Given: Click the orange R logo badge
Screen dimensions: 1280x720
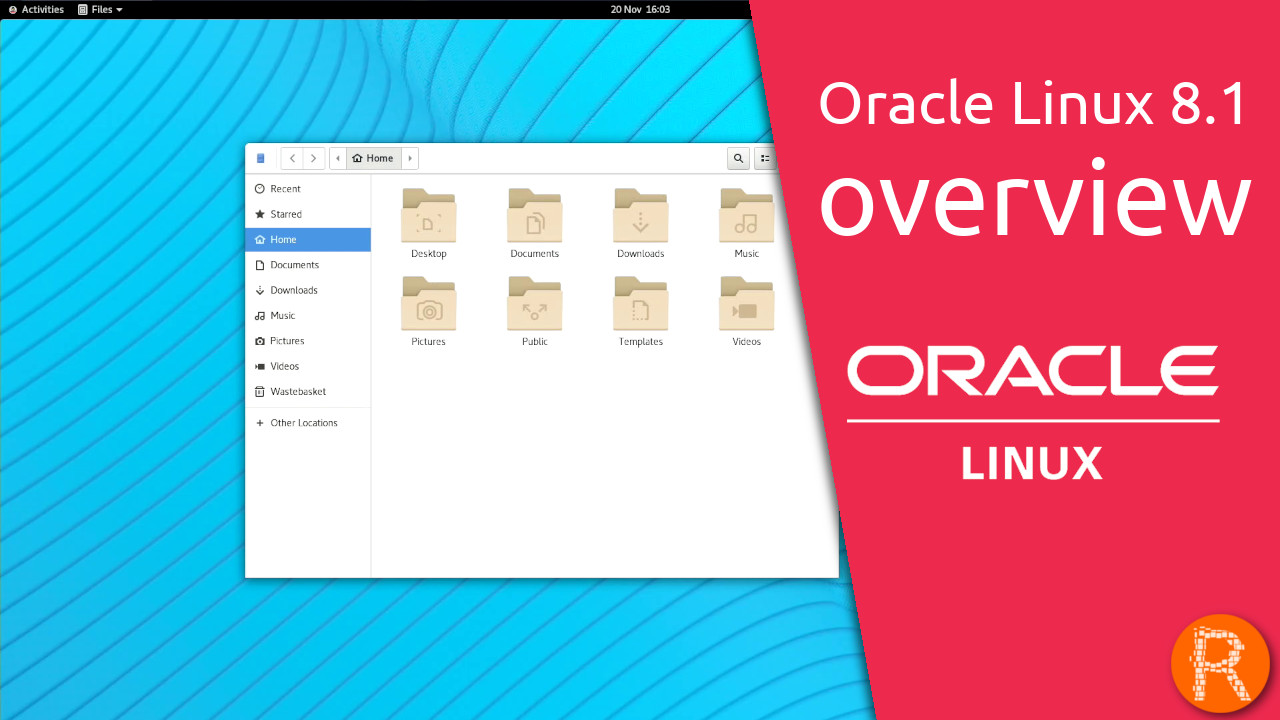Looking at the screenshot, I should pos(1220,664).
